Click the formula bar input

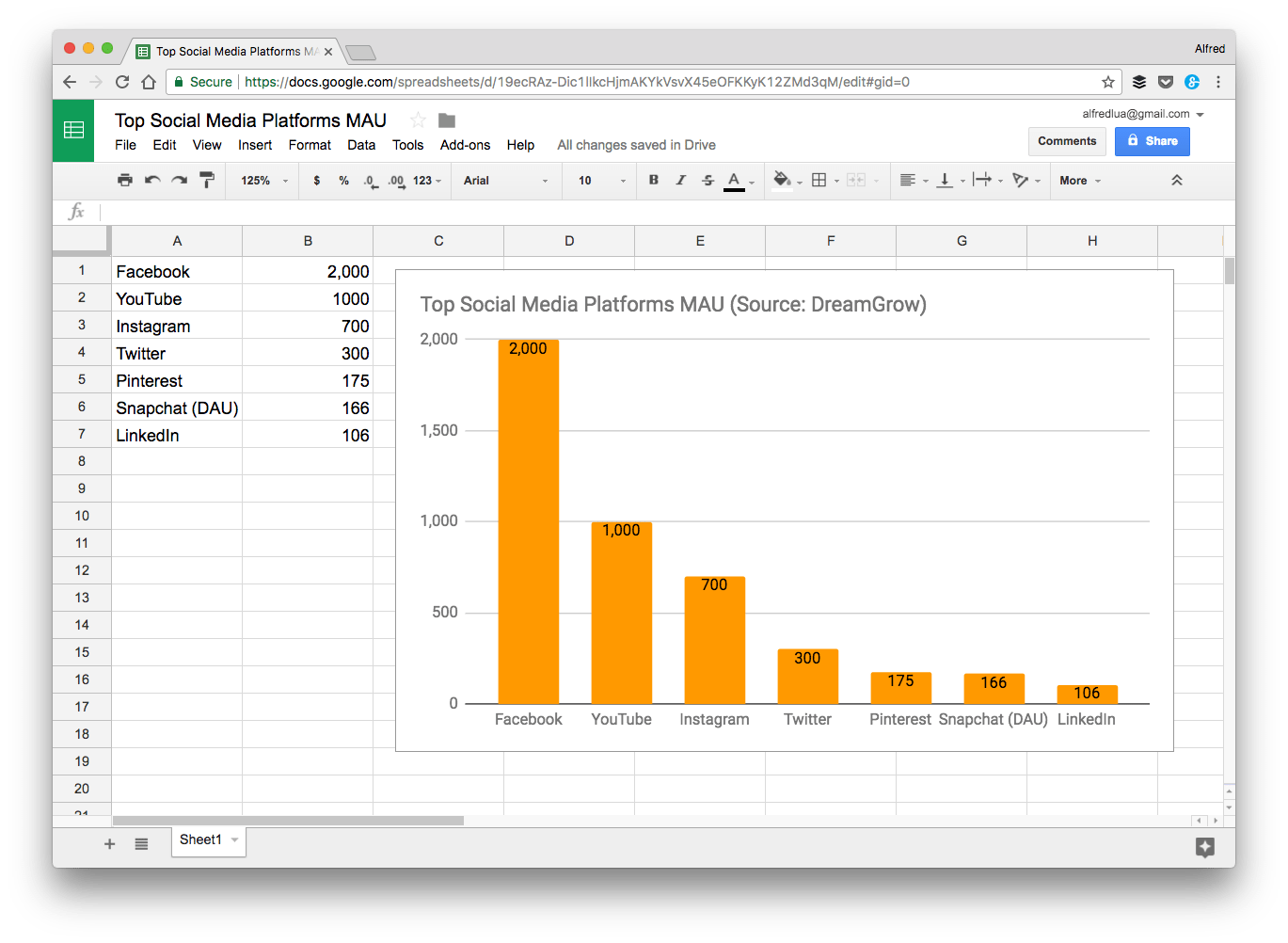666,212
